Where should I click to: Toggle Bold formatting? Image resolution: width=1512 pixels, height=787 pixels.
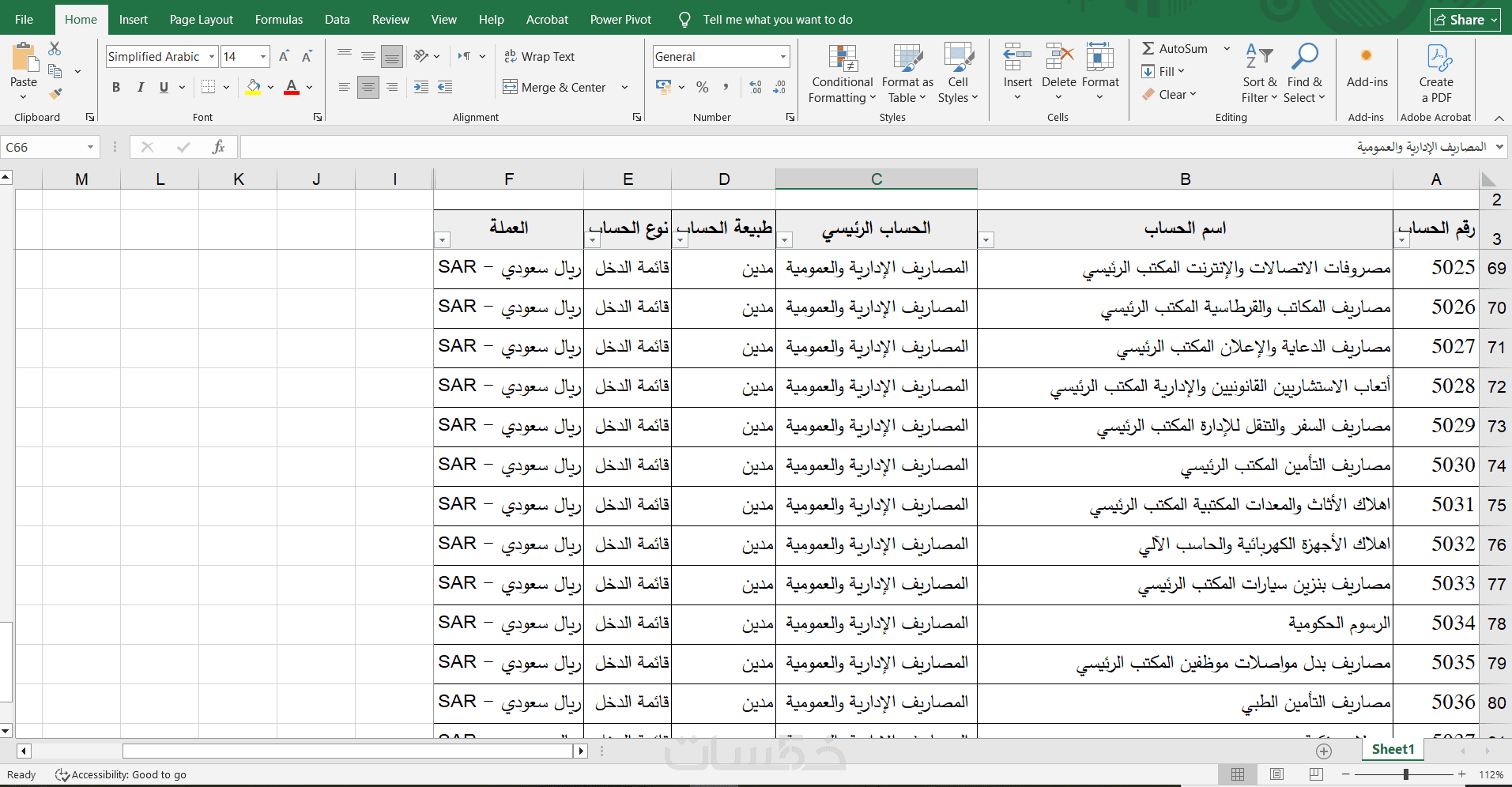click(116, 87)
